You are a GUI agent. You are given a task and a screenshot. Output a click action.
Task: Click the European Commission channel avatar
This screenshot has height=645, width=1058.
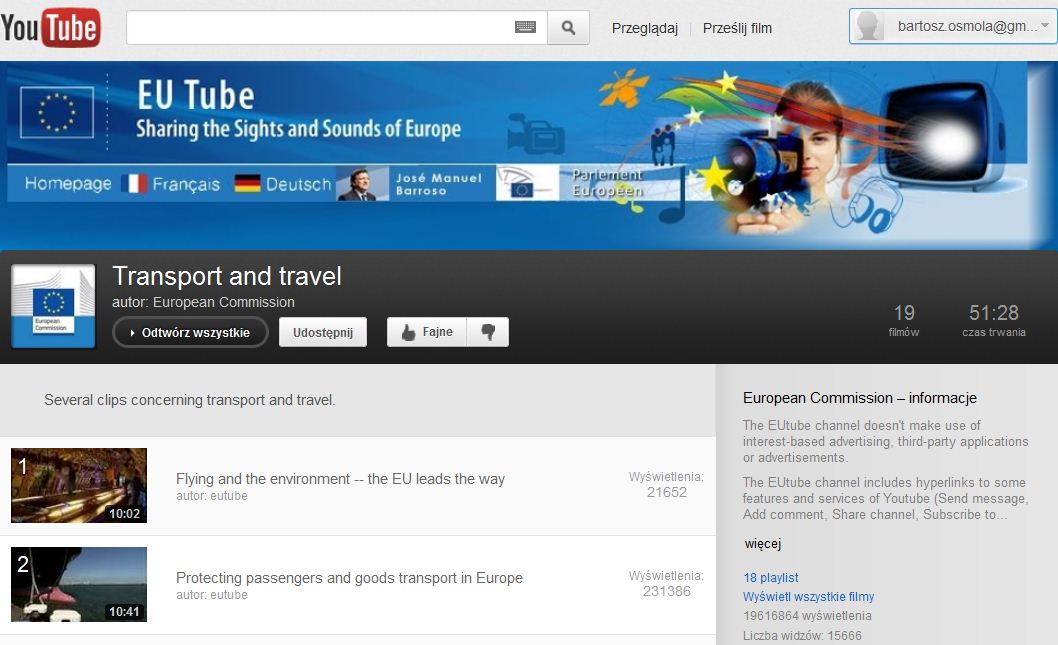tap(53, 306)
